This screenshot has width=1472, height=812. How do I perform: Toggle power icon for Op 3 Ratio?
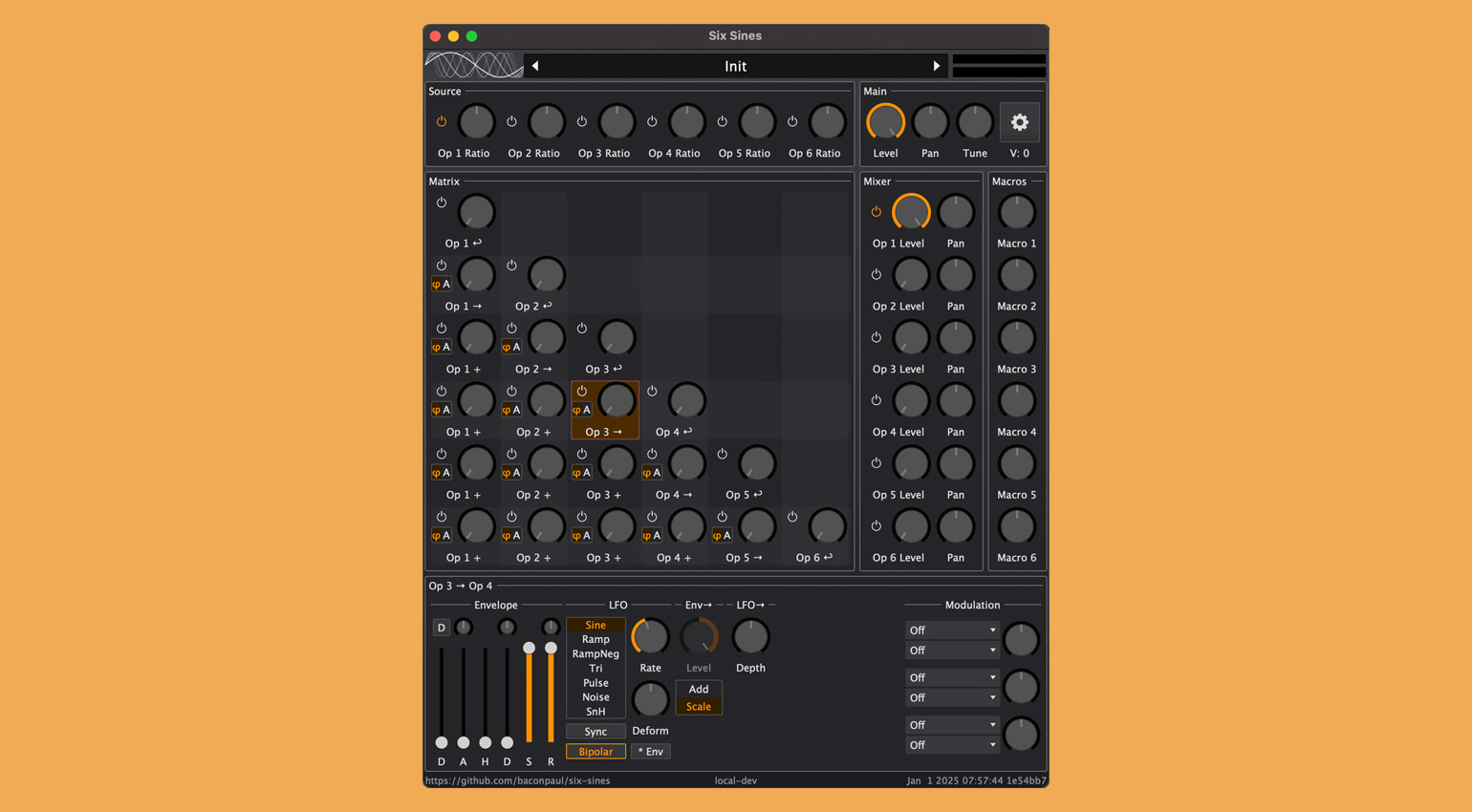click(582, 121)
